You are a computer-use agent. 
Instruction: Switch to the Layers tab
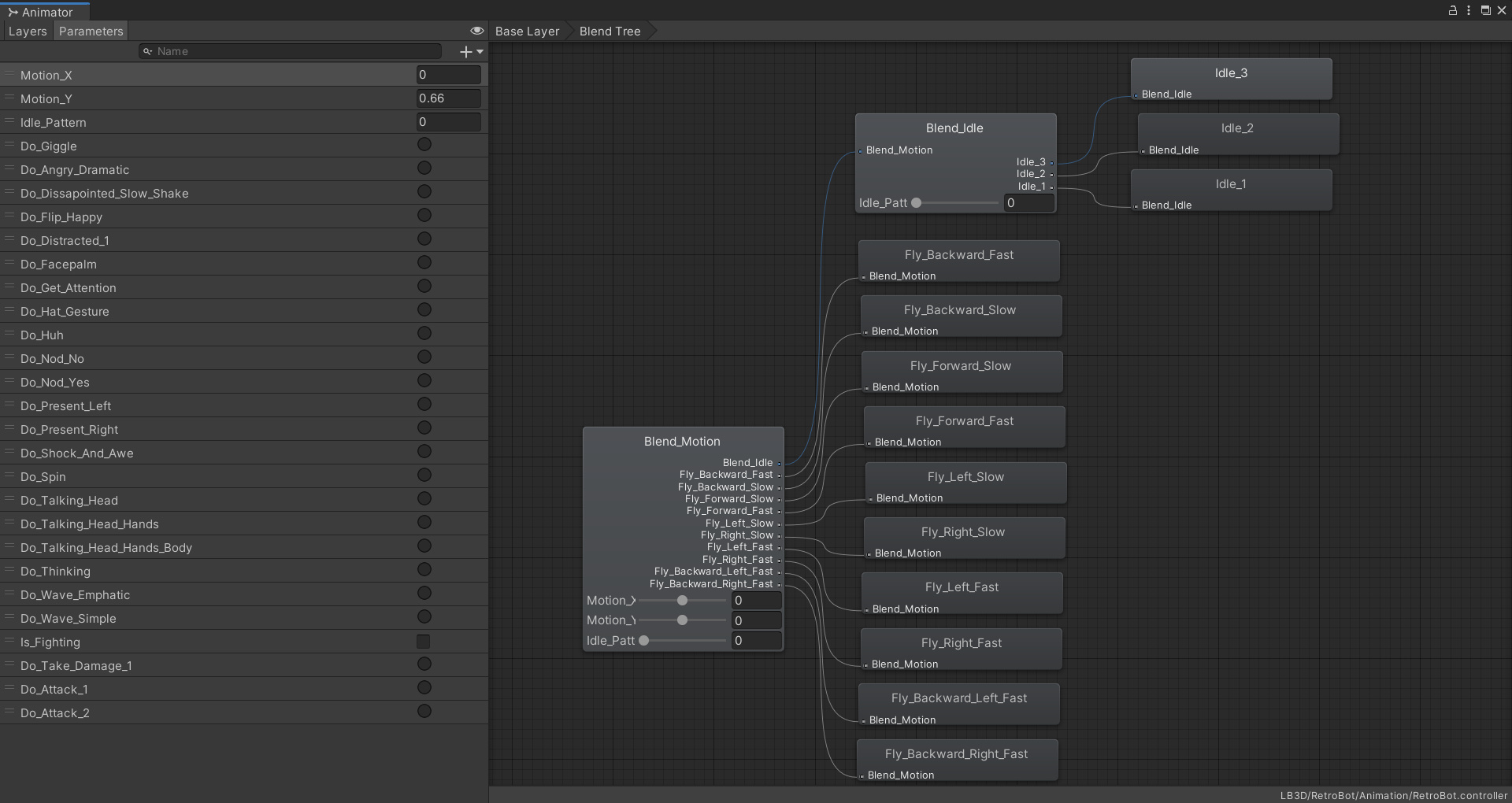click(27, 31)
